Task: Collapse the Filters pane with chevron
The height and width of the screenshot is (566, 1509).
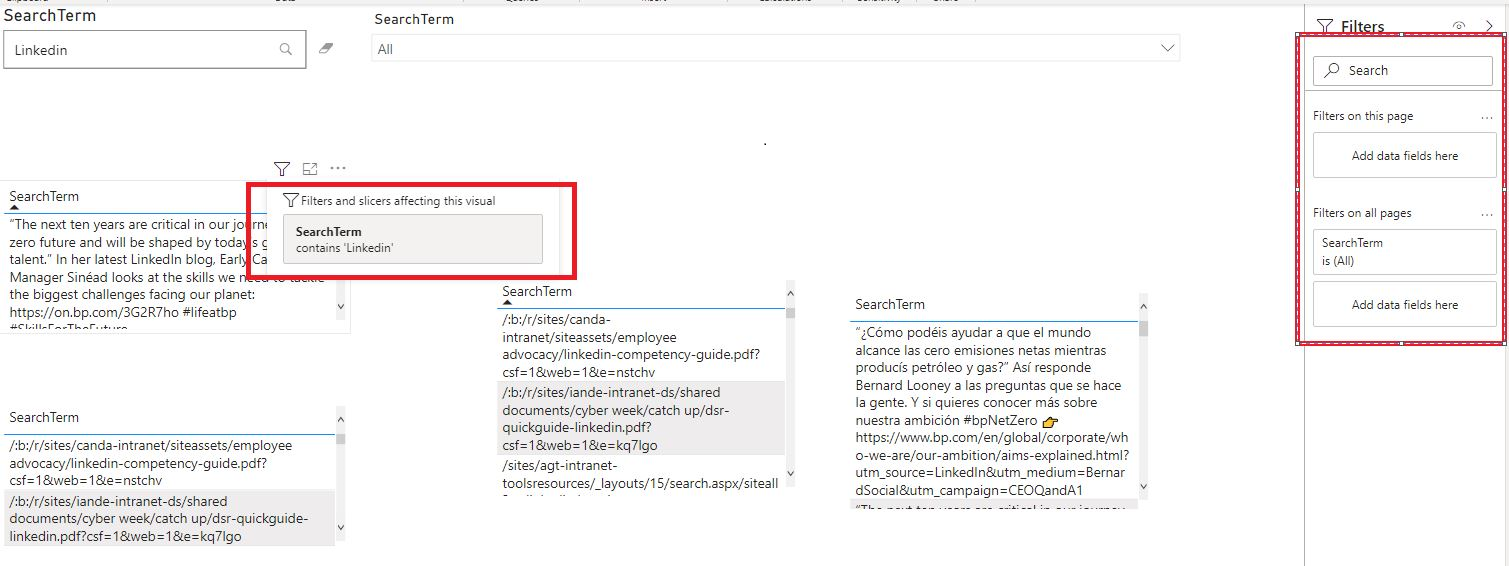Action: [1488, 27]
